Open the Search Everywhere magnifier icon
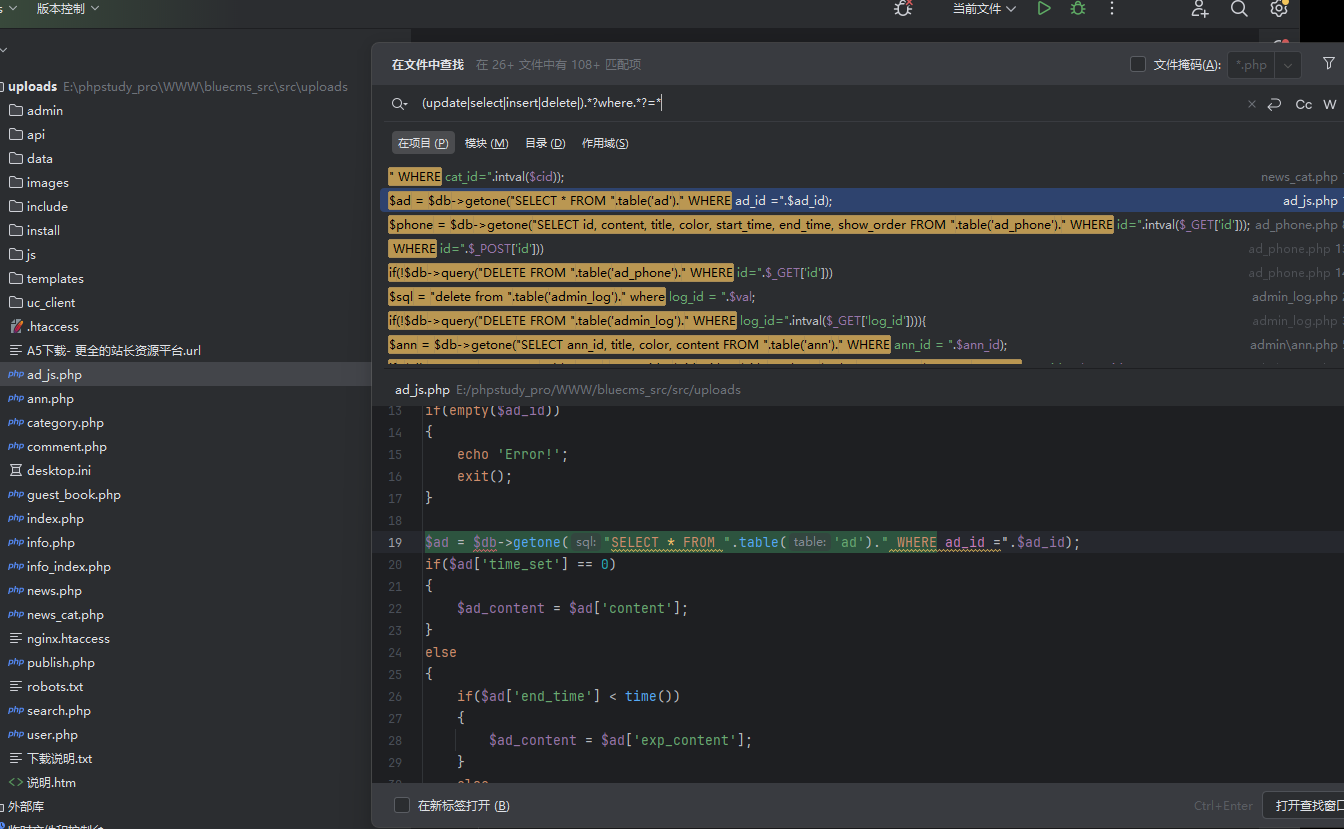1344x829 pixels. pyautogui.click(x=1239, y=9)
